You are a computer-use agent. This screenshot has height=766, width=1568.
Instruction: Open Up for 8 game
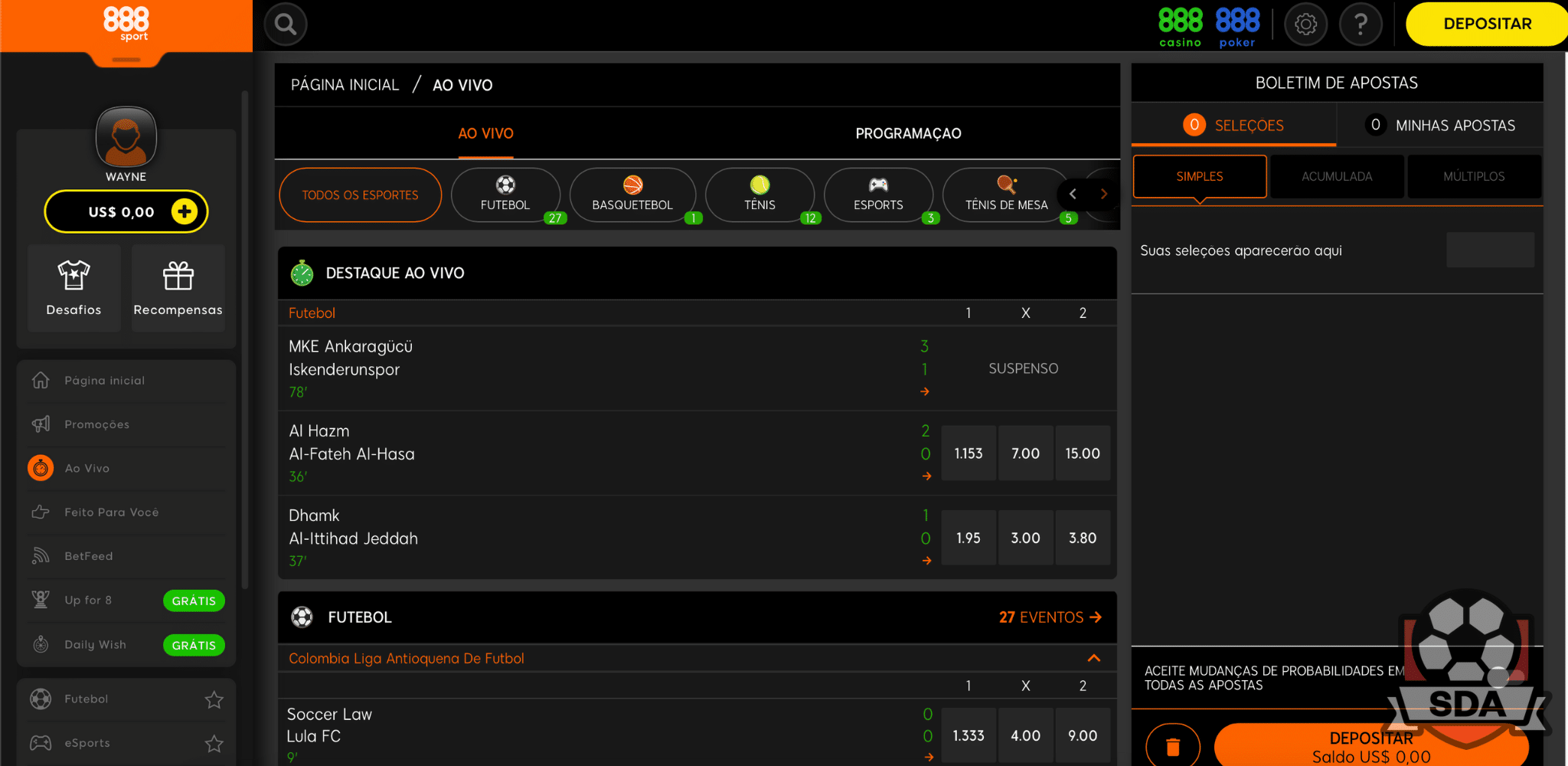[x=126, y=600]
